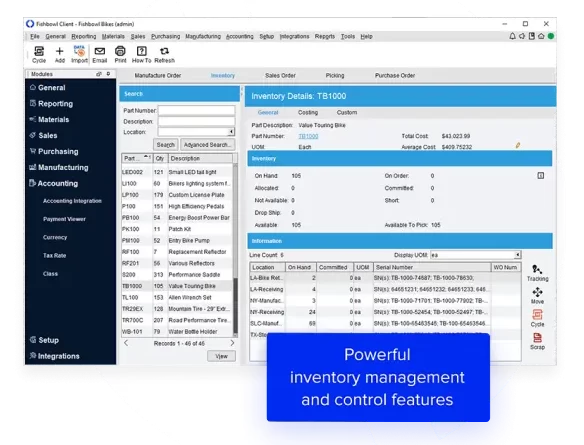
Task: Select the PK100 Patch Kit row
Action: (177, 229)
